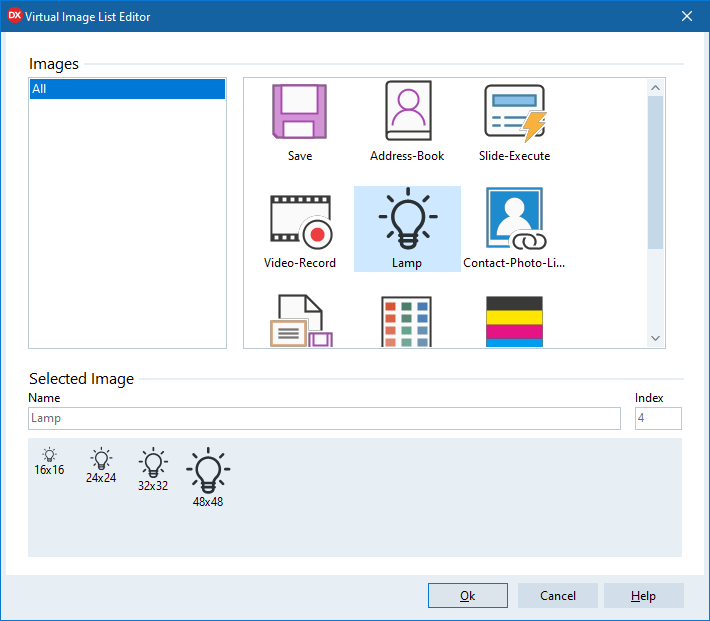
Task: Click the Video-Record label text
Action: pos(300,263)
